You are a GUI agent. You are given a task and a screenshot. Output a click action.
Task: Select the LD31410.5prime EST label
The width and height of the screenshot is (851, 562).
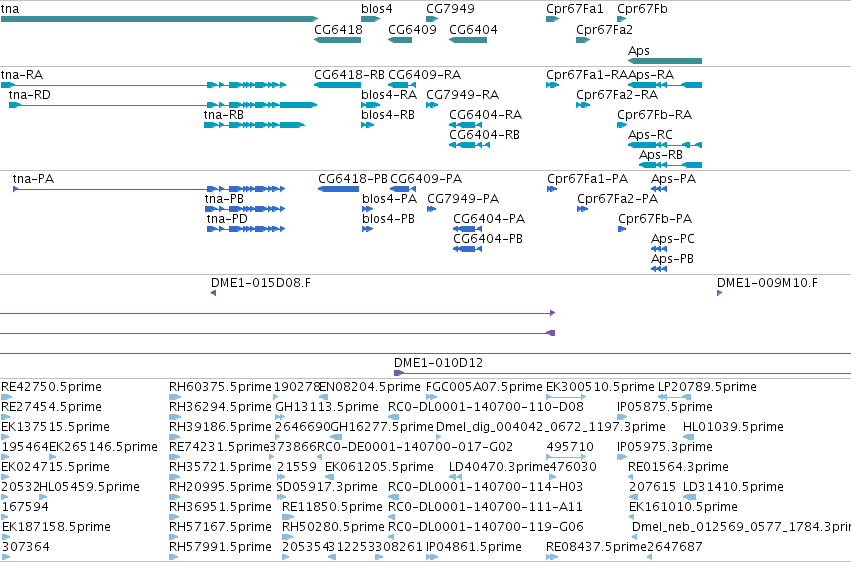[x=733, y=487]
